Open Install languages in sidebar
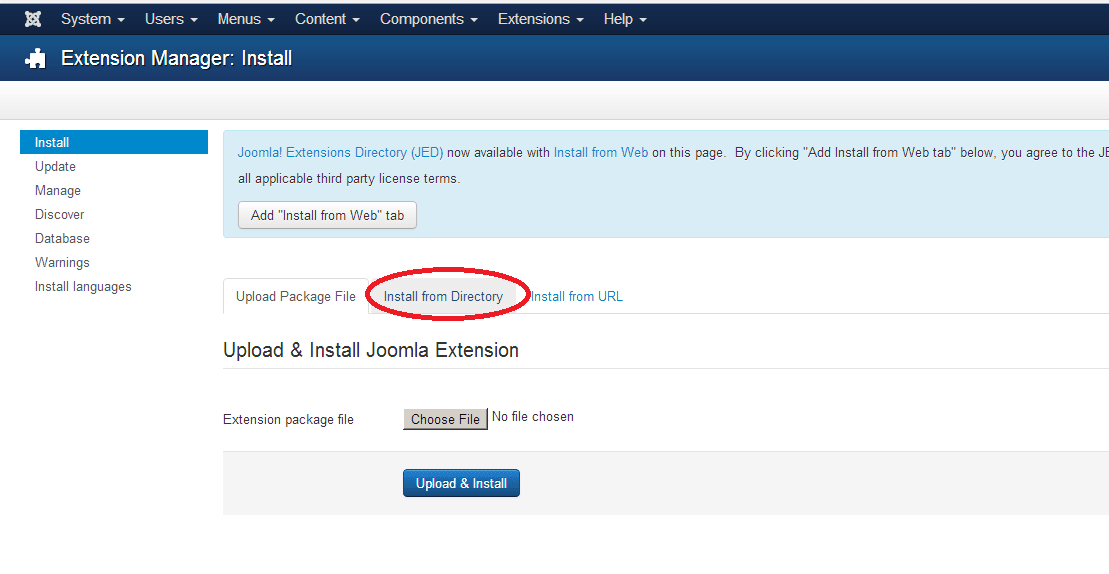 tap(83, 286)
